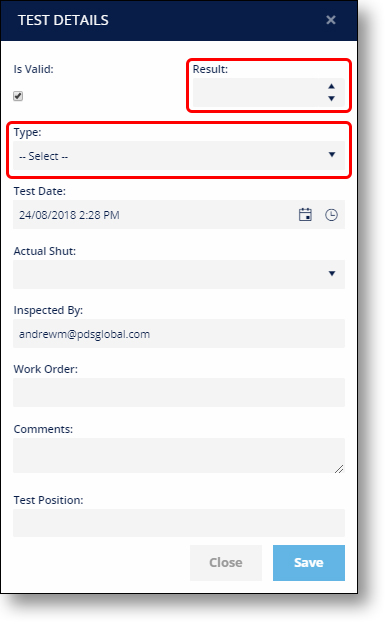Toggle the Is Valid checkbox

[18, 96]
